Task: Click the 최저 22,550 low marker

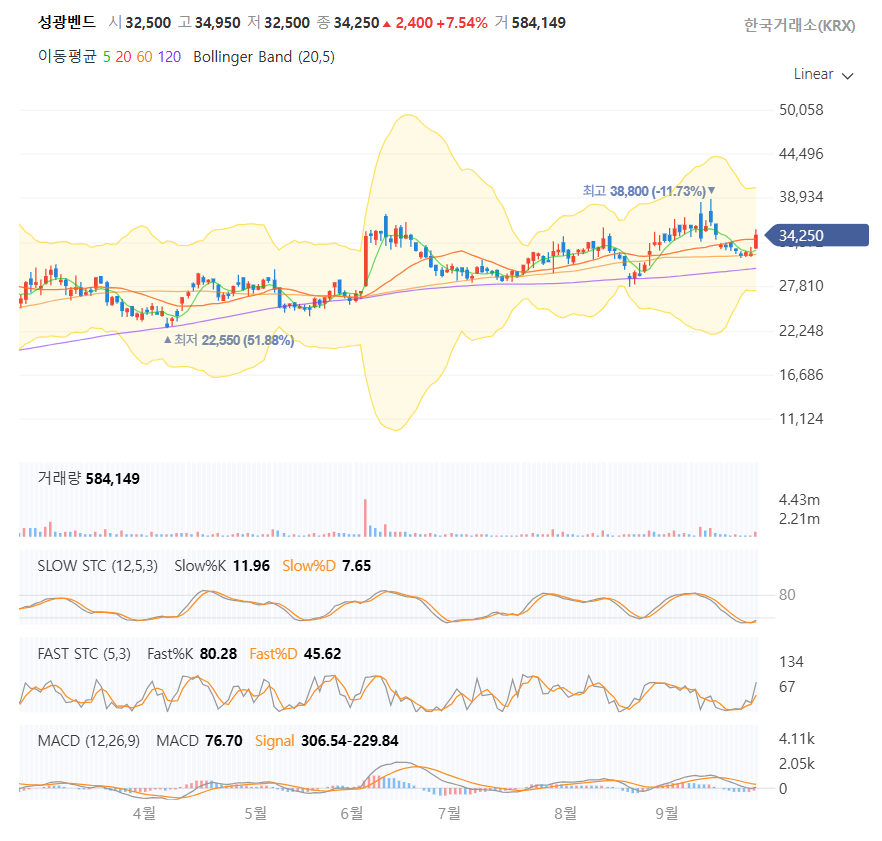Action: (229, 340)
